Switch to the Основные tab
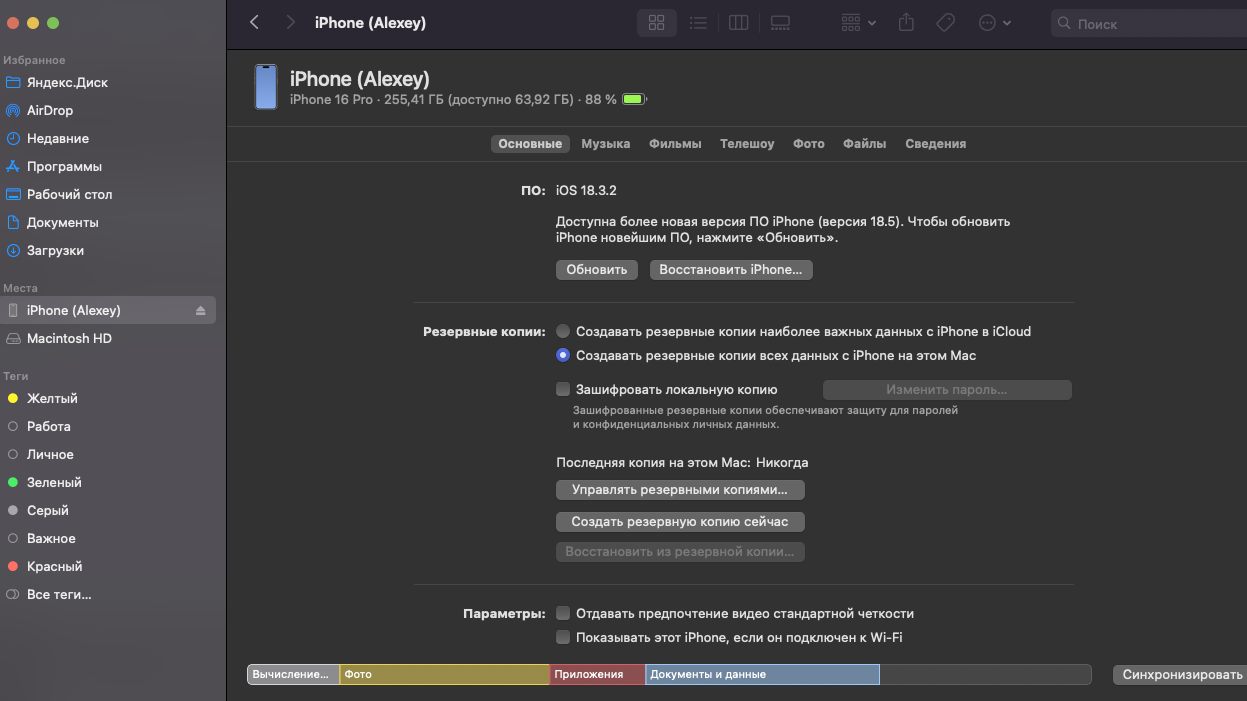 click(x=530, y=144)
